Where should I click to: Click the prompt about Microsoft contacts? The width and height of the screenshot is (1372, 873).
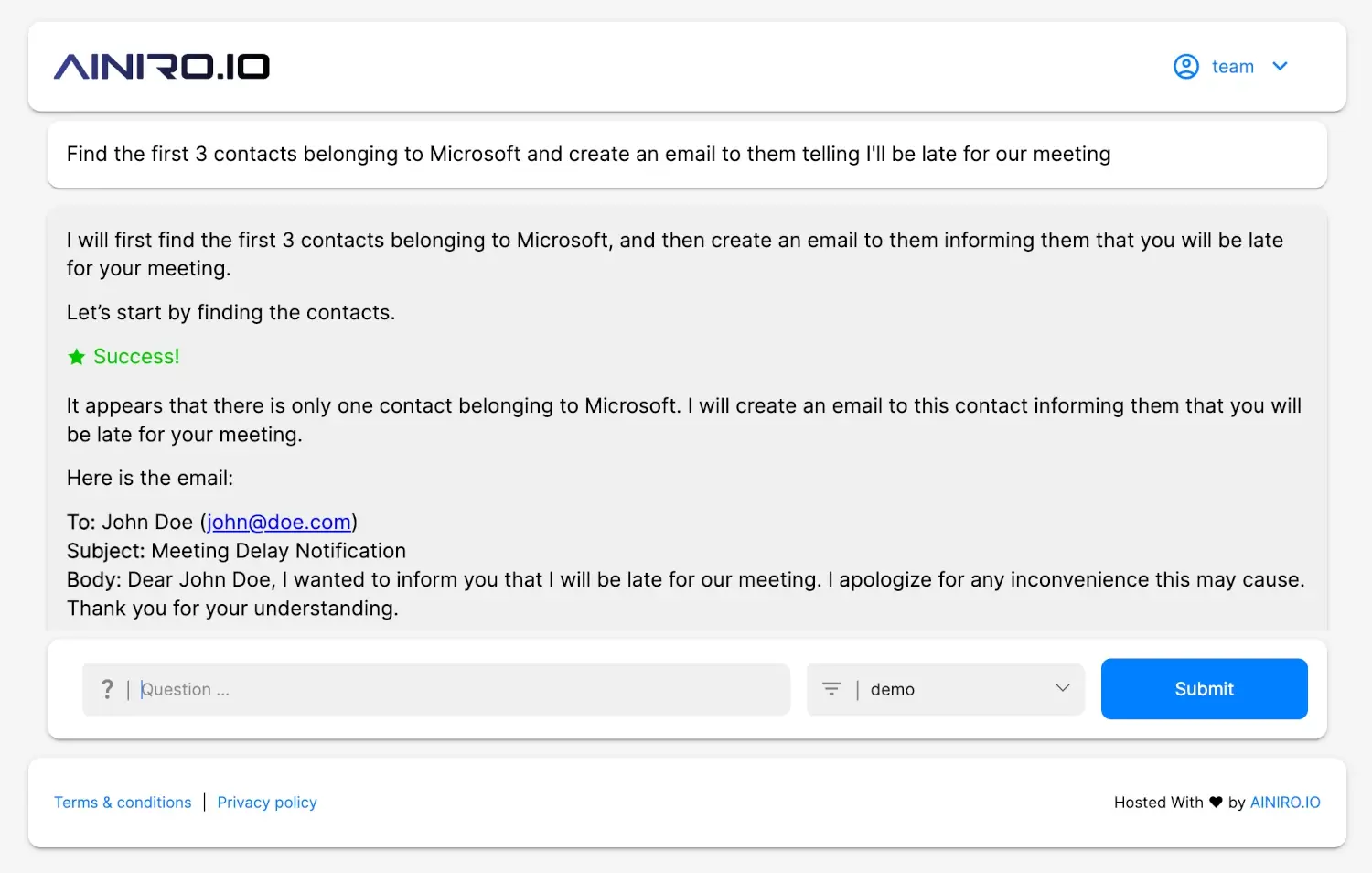point(588,155)
